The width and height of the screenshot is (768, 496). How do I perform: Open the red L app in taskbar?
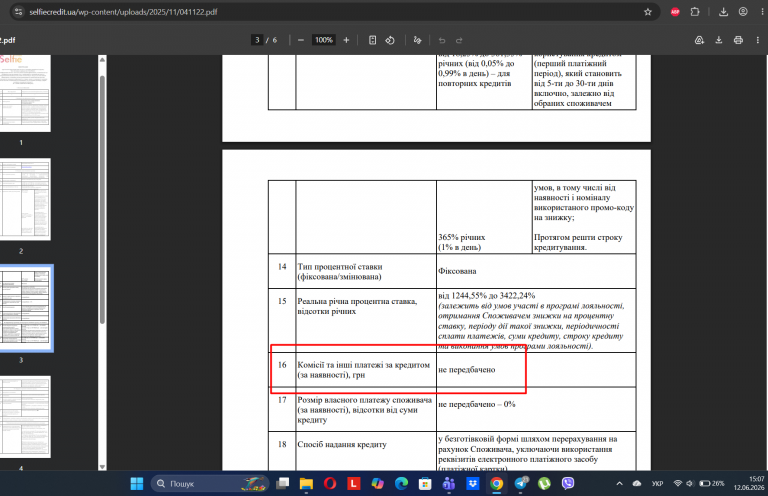click(354, 484)
